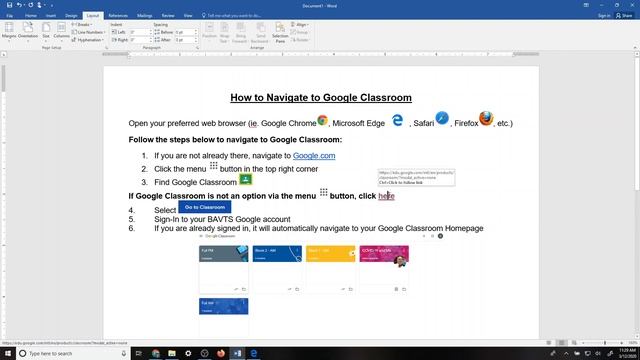Set the Indent Right value field
Image resolution: width=640 pixels, height=360 pixels.
coord(141,40)
